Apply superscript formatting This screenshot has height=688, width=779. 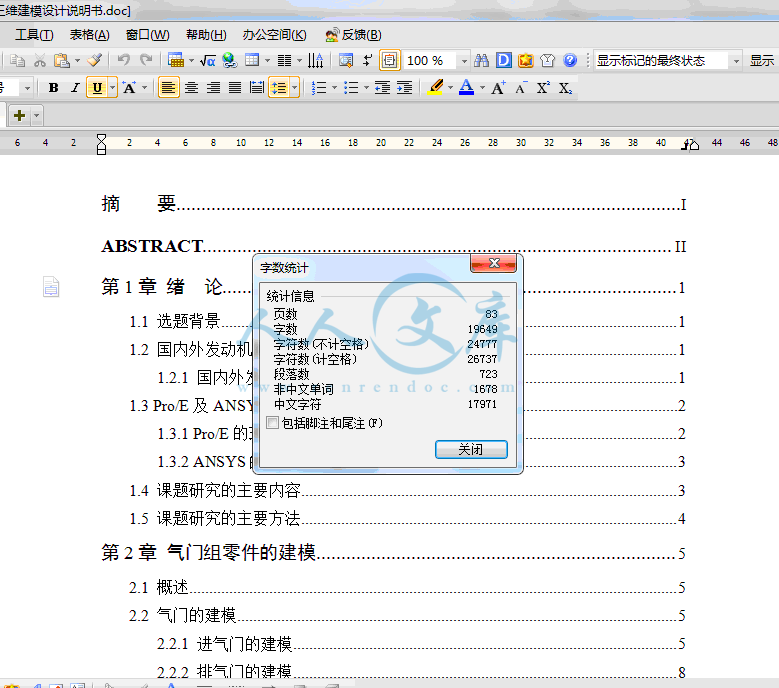click(x=543, y=88)
